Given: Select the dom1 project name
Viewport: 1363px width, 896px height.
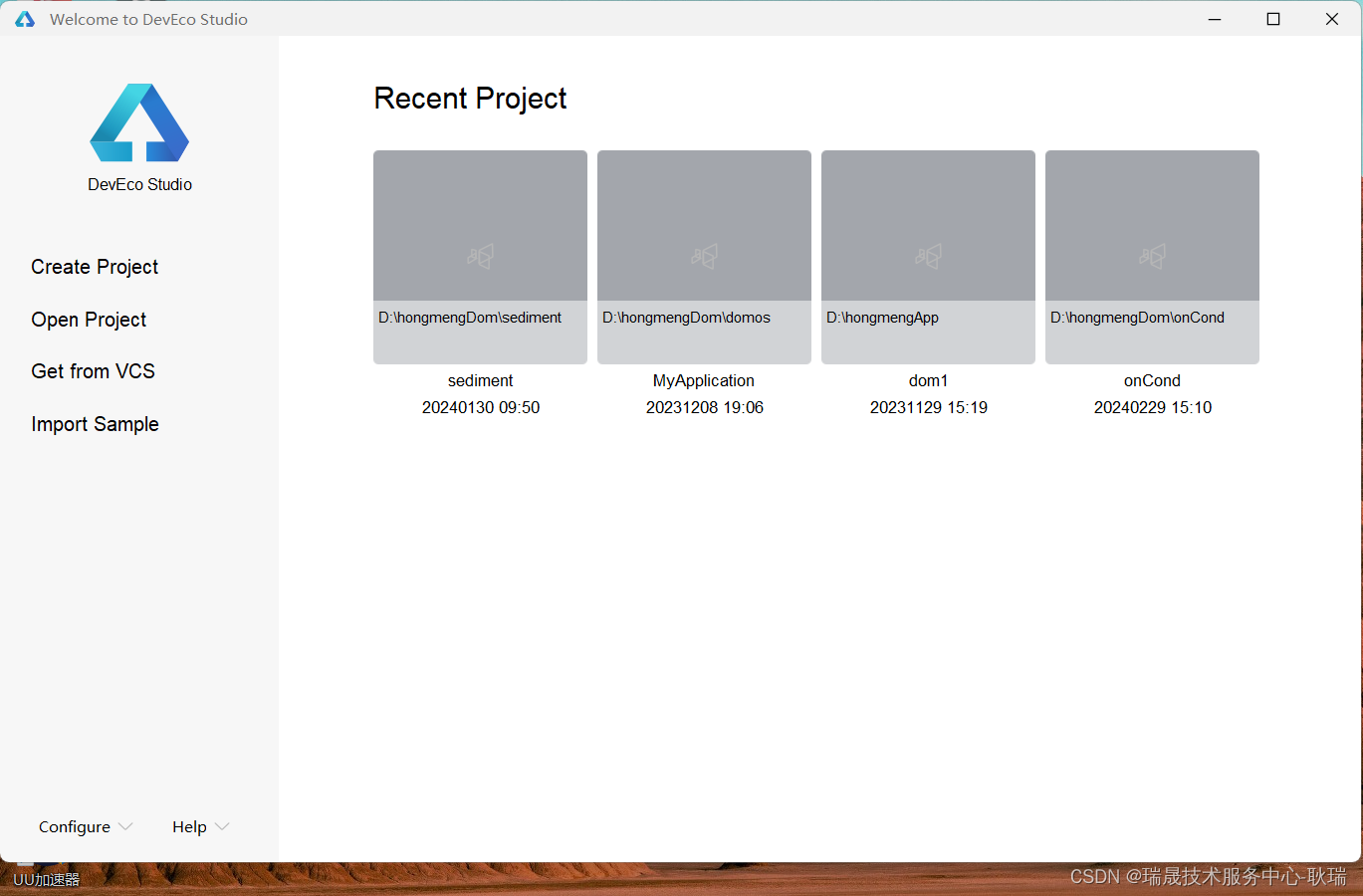Looking at the screenshot, I should coord(928,380).
